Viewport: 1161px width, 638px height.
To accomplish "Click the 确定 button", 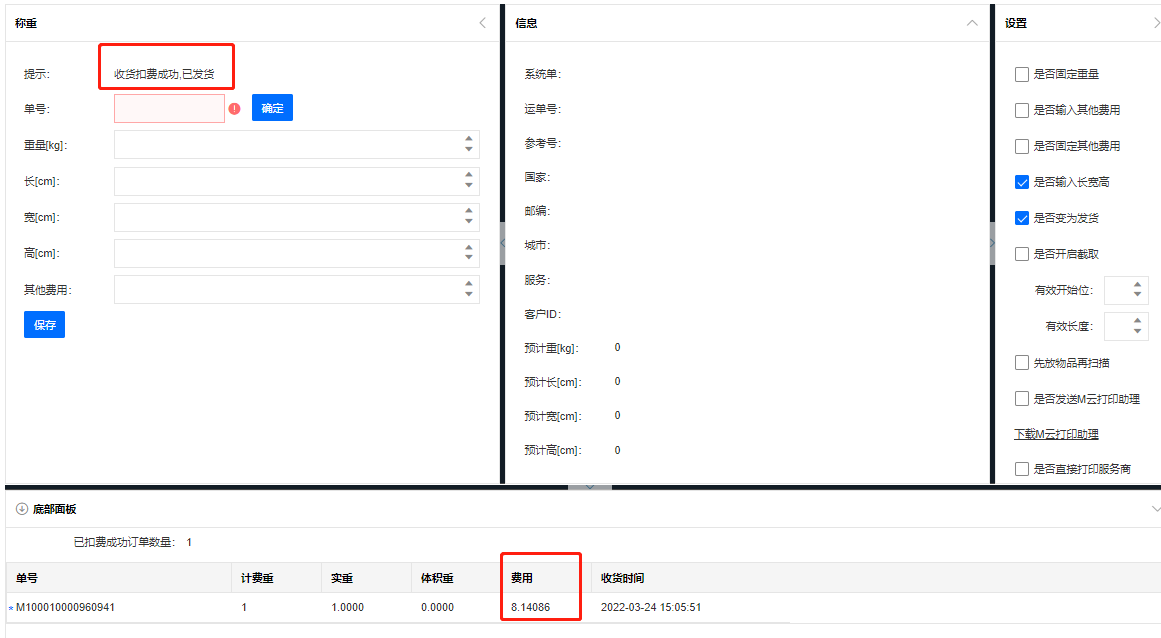I will (272, 108).
